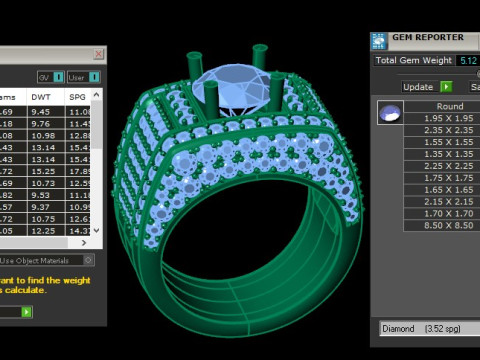Image resolution: width=480 pixels, height=360 pixels.
Task: Select the 1.70 X 1.70 gem row
Action: click(x=448, y=214)
